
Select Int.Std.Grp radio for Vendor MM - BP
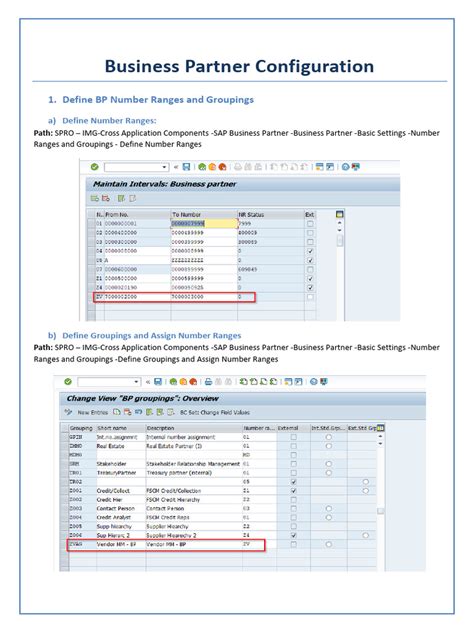329,545
